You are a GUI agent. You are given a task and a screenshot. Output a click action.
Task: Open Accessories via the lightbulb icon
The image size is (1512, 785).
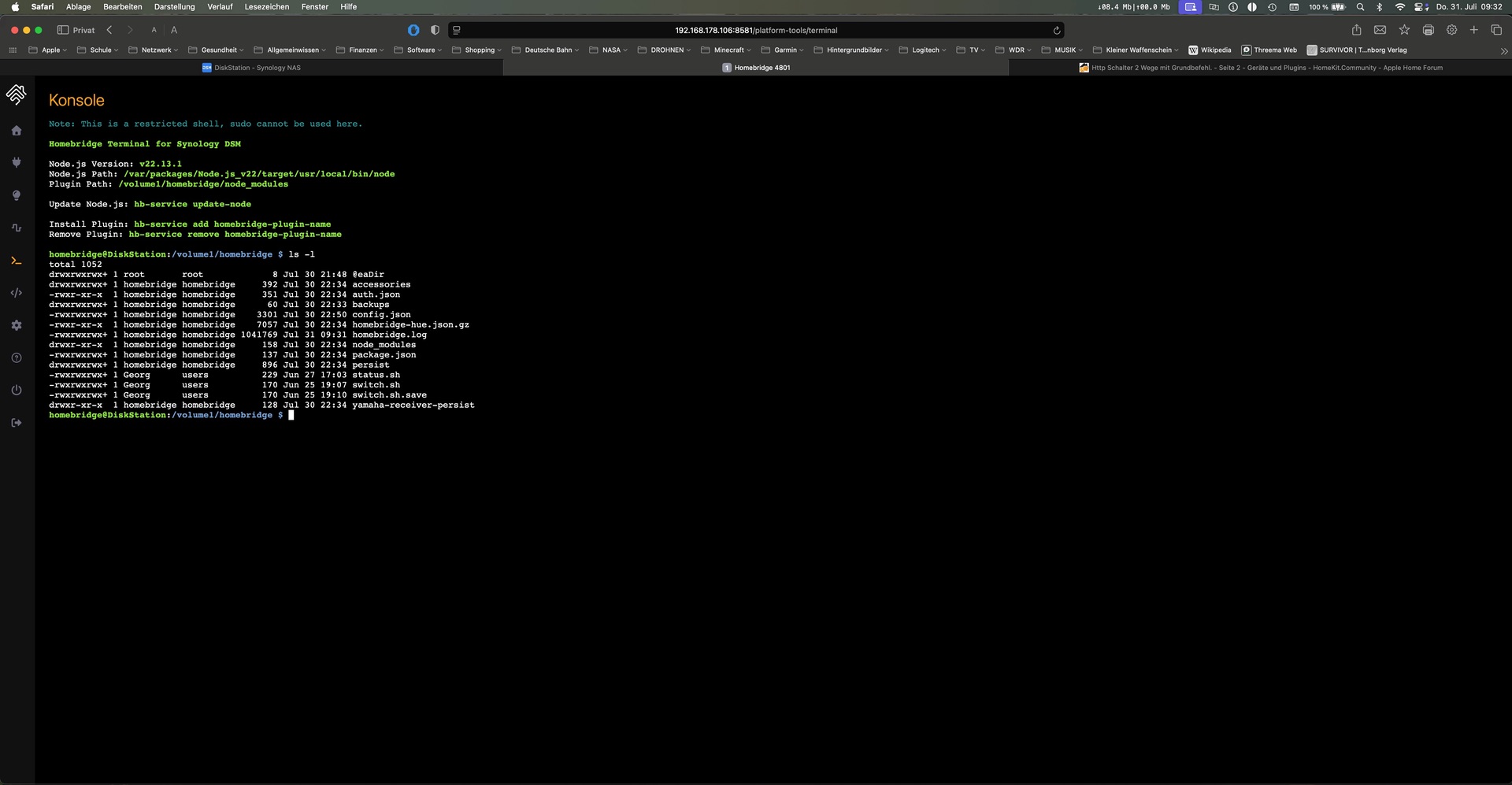[17, 195]
